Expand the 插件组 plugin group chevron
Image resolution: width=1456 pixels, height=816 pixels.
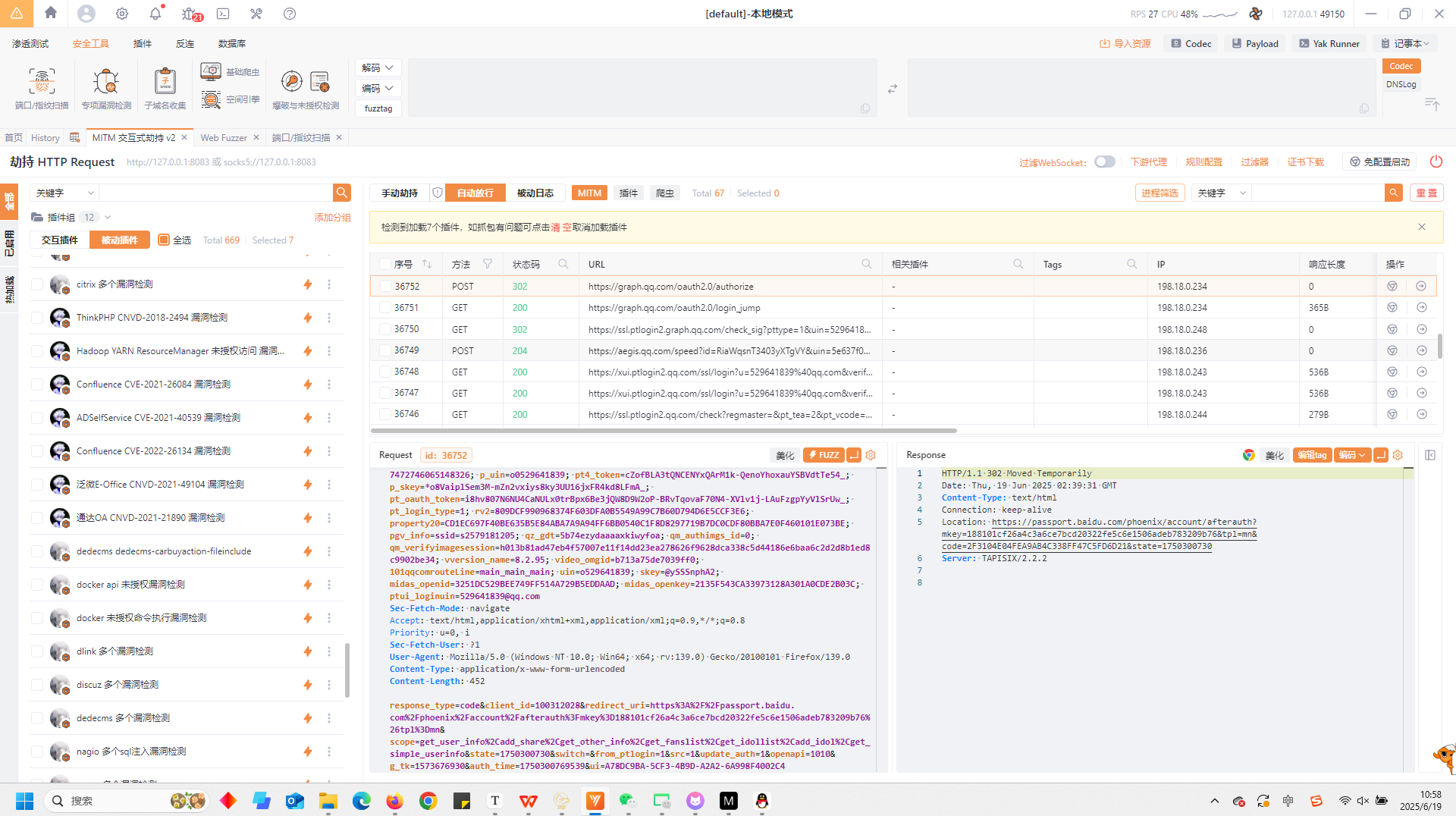coord(108,218)
